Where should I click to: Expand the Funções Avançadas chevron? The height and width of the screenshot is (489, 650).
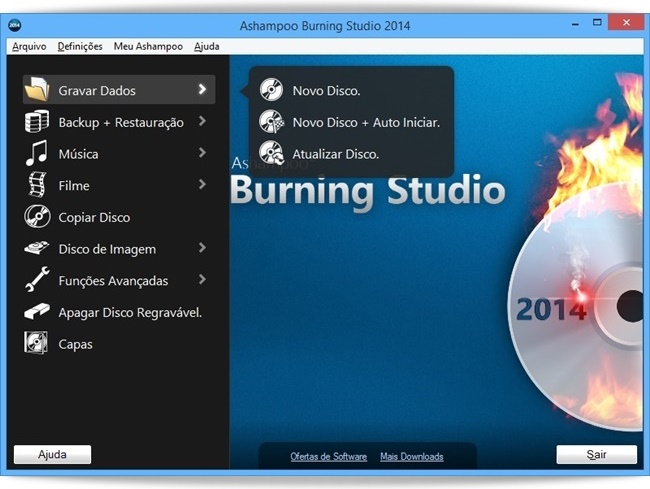pyautogui.click(x=202, y=279)
